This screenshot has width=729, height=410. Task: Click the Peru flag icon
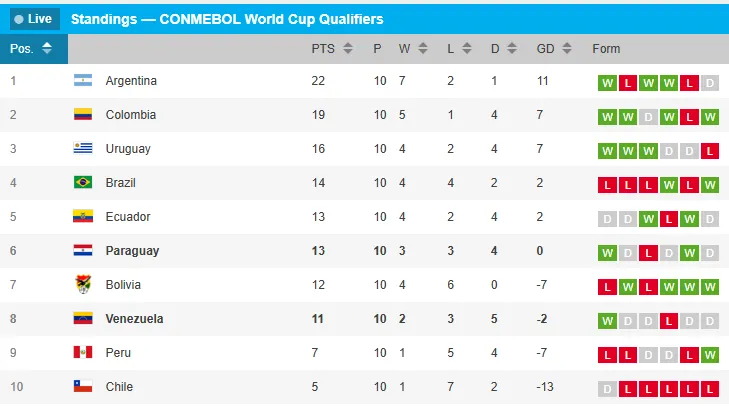(83, 353)
